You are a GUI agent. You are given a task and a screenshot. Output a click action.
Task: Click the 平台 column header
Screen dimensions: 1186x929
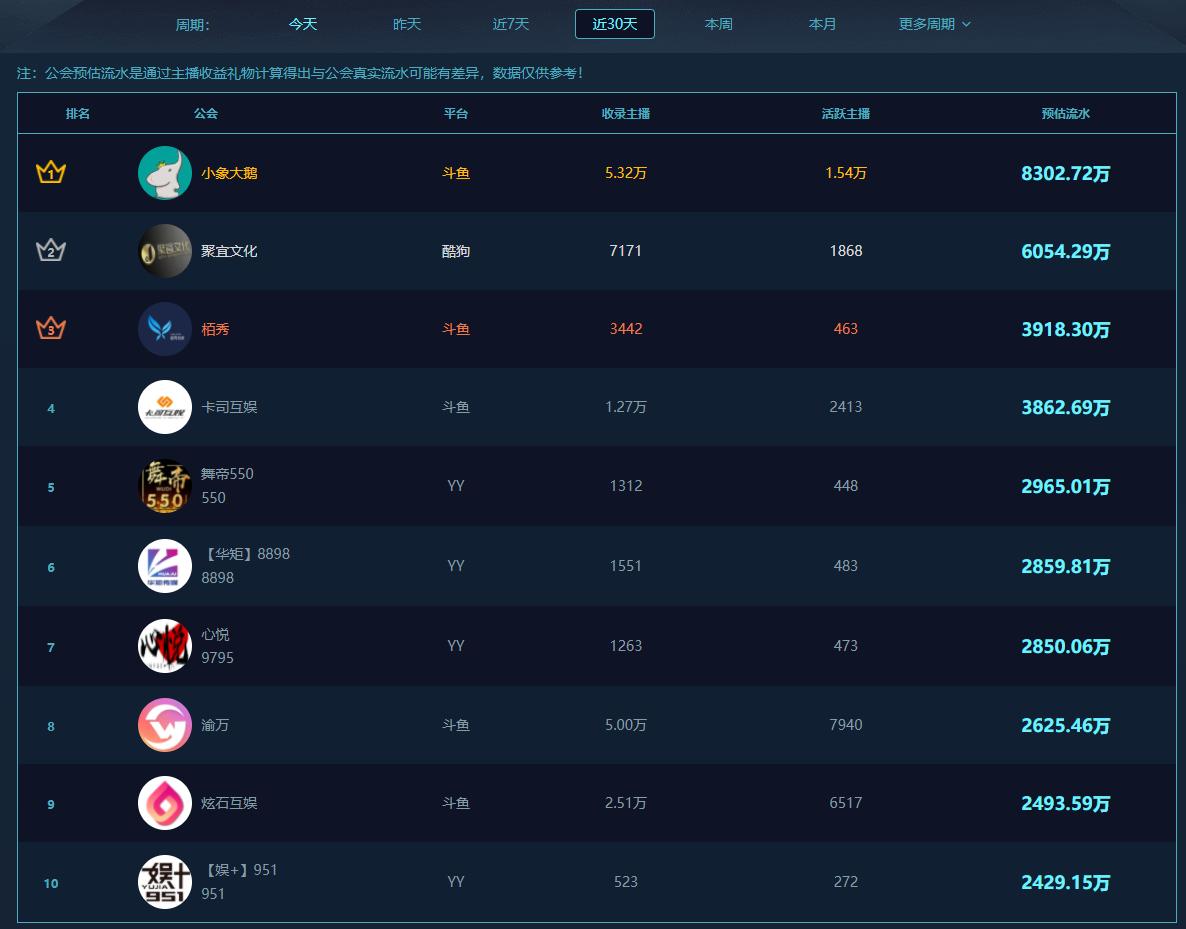point(455,113)
